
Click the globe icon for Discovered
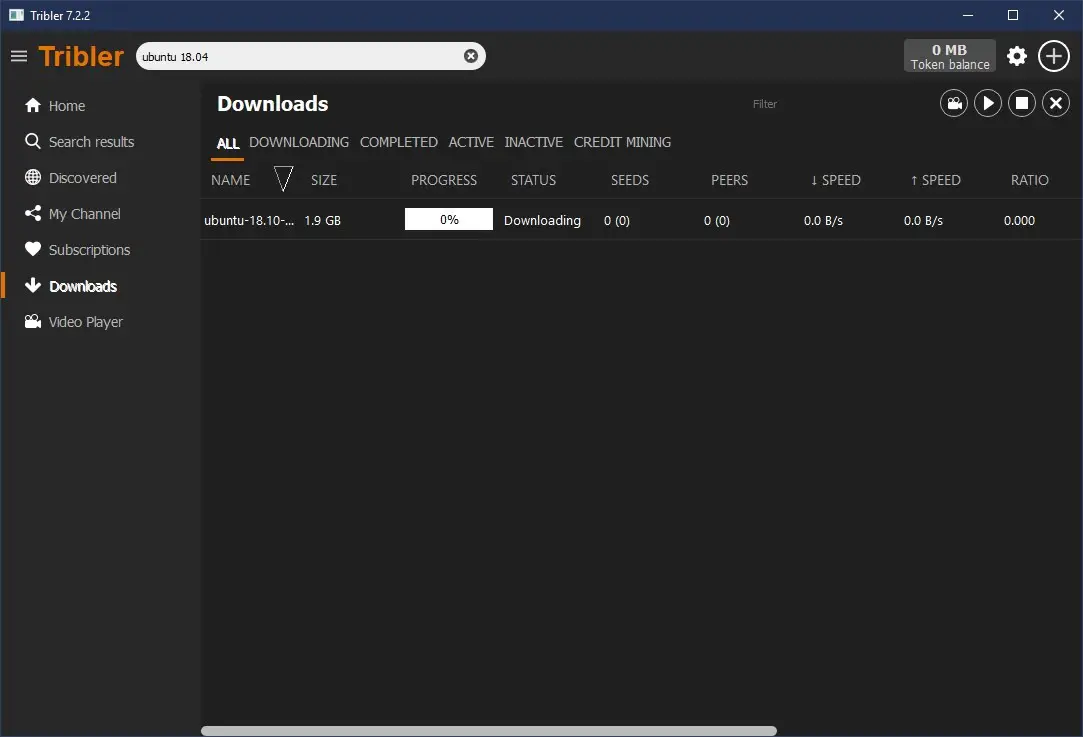tap(32, 177)
